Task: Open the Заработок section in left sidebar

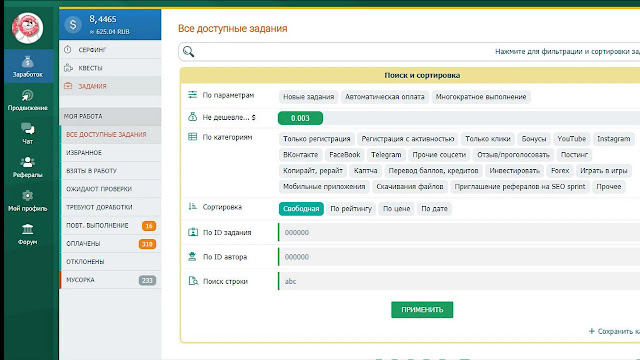Action: tap(28, 67)
